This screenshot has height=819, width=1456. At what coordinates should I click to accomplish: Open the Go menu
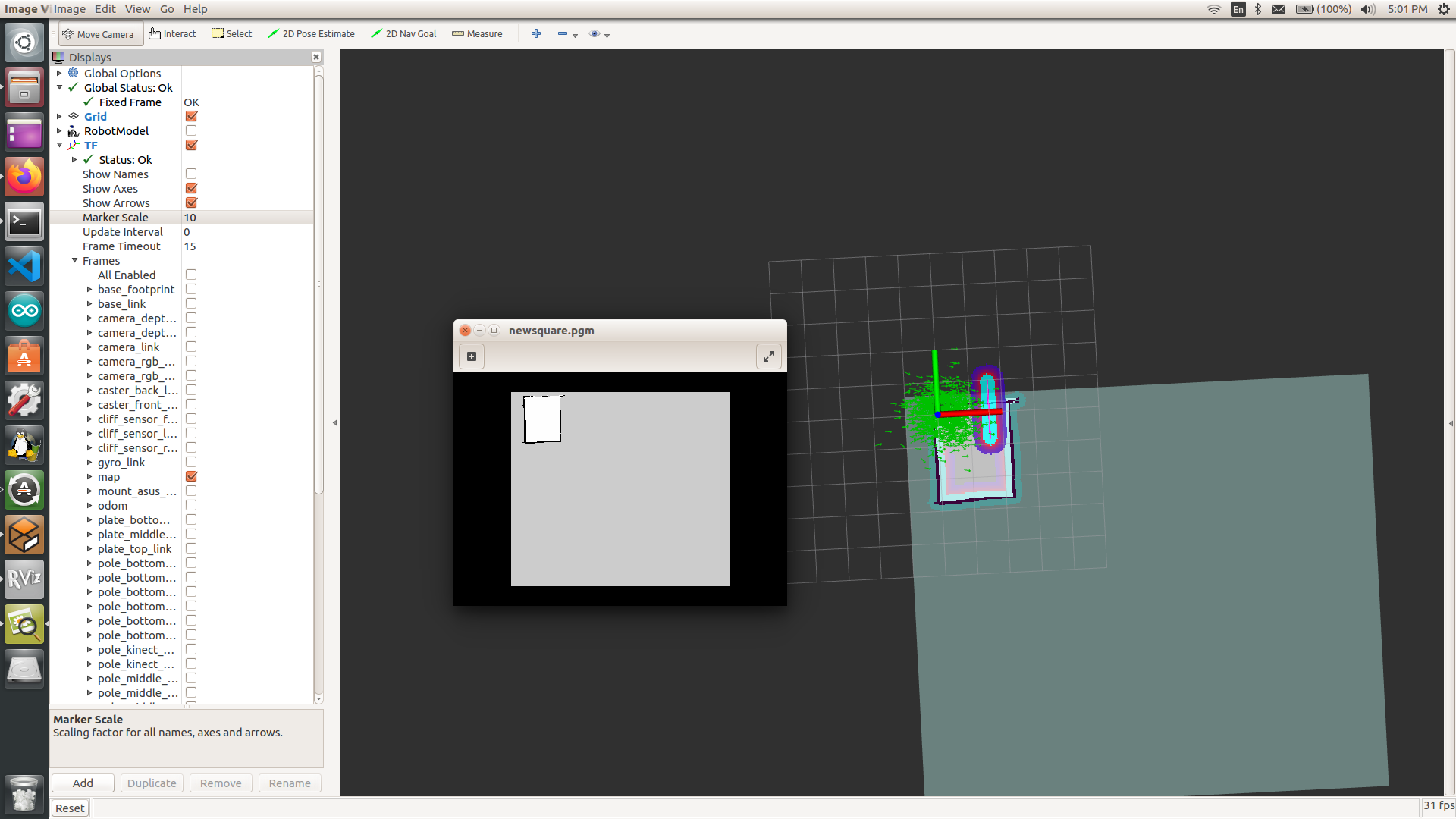(x=167, y=9)
